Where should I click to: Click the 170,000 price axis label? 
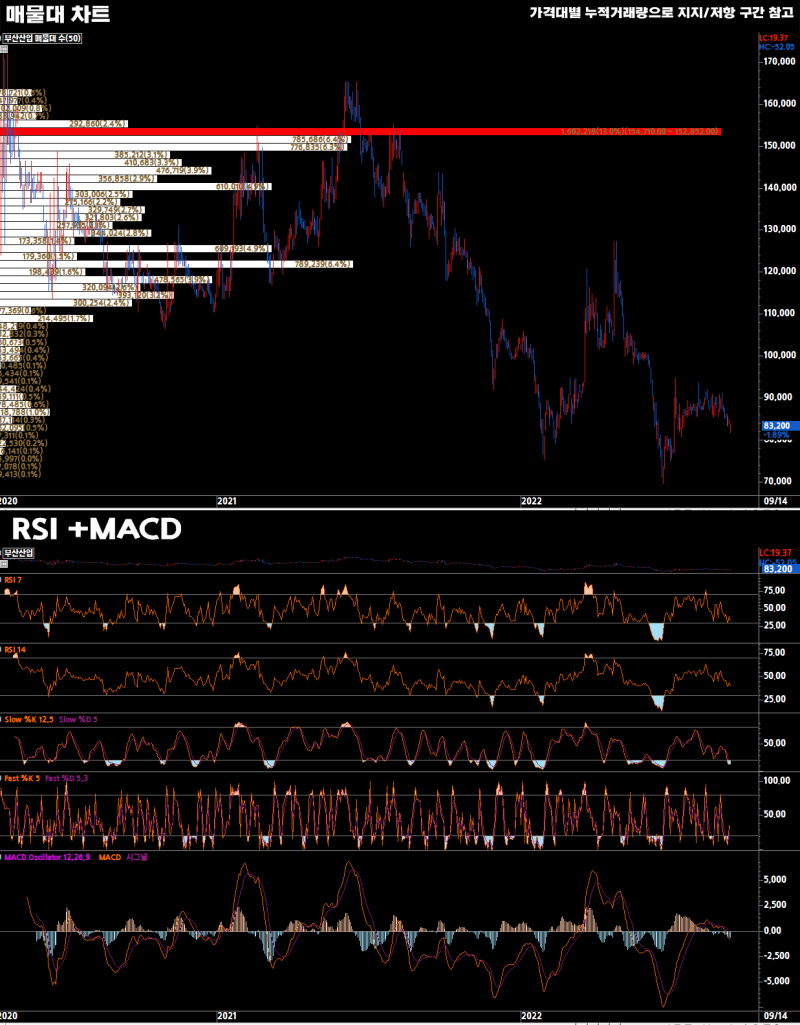pyautogui.click(x=778, y=61)
